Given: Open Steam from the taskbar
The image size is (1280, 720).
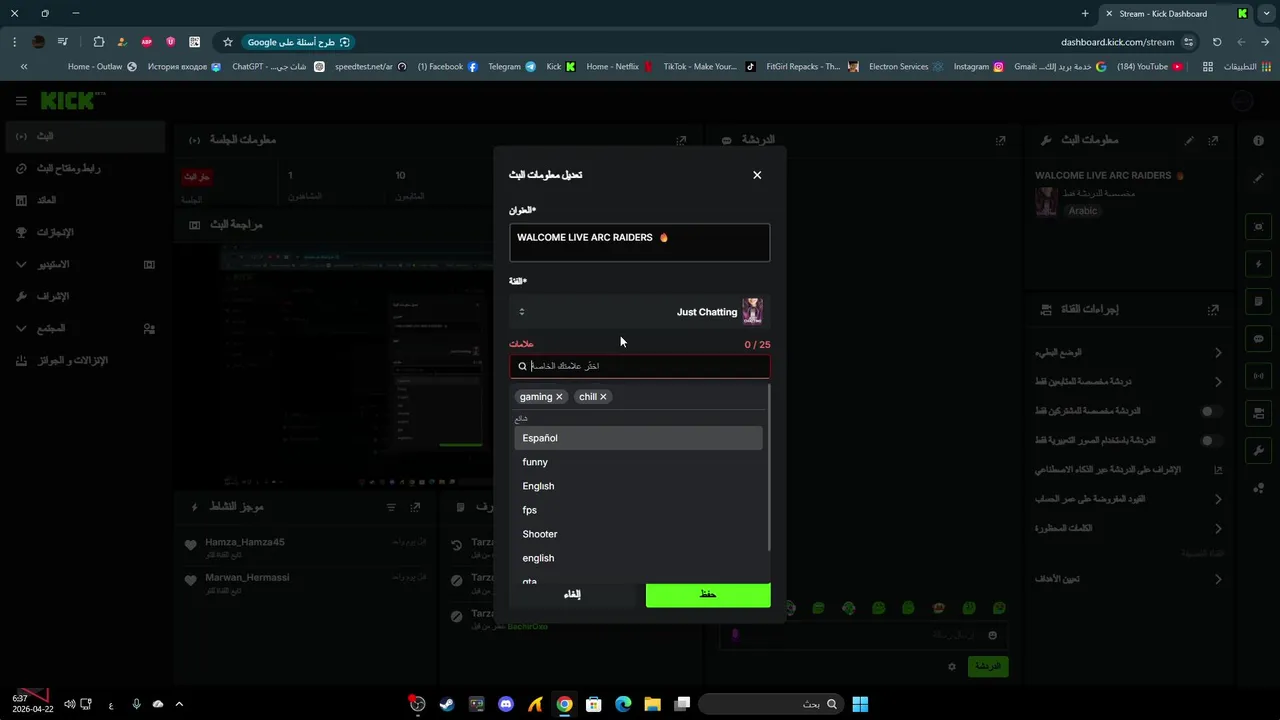Looking at the screenshot, I should 447,704.
